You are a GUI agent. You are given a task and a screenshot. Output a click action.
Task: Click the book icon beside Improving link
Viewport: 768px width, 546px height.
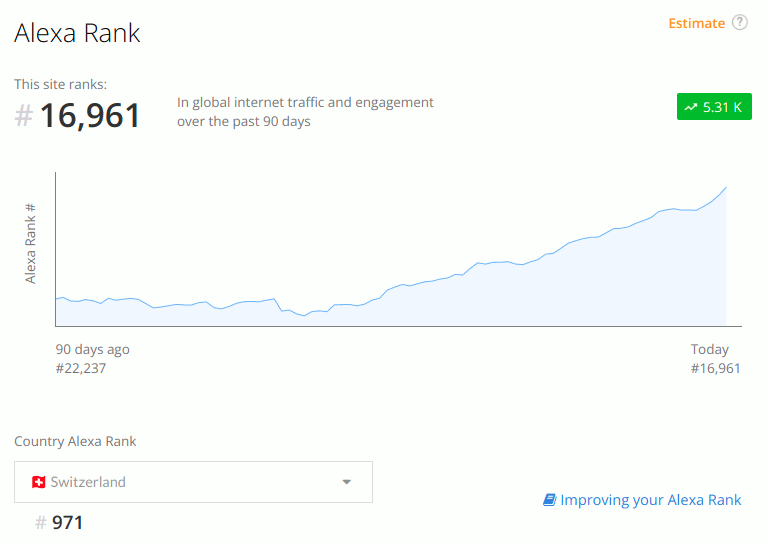pos(550,500)
